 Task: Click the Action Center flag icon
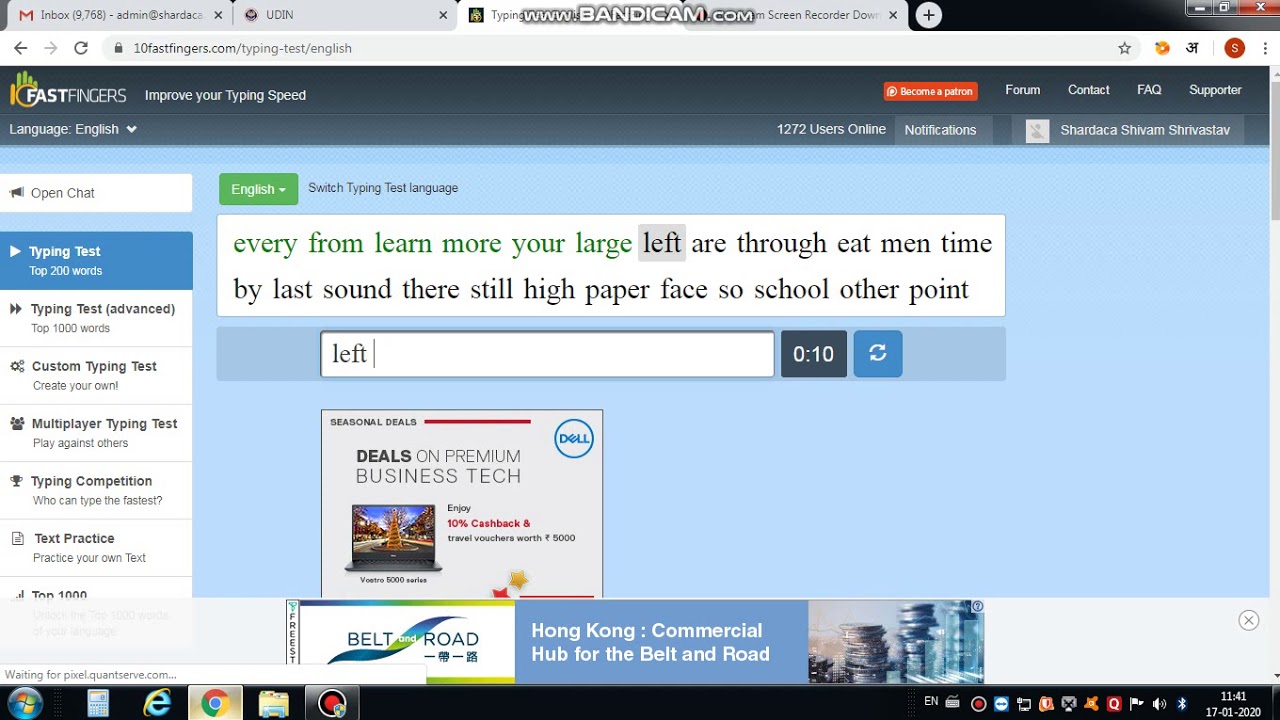tap(1136, 703)
